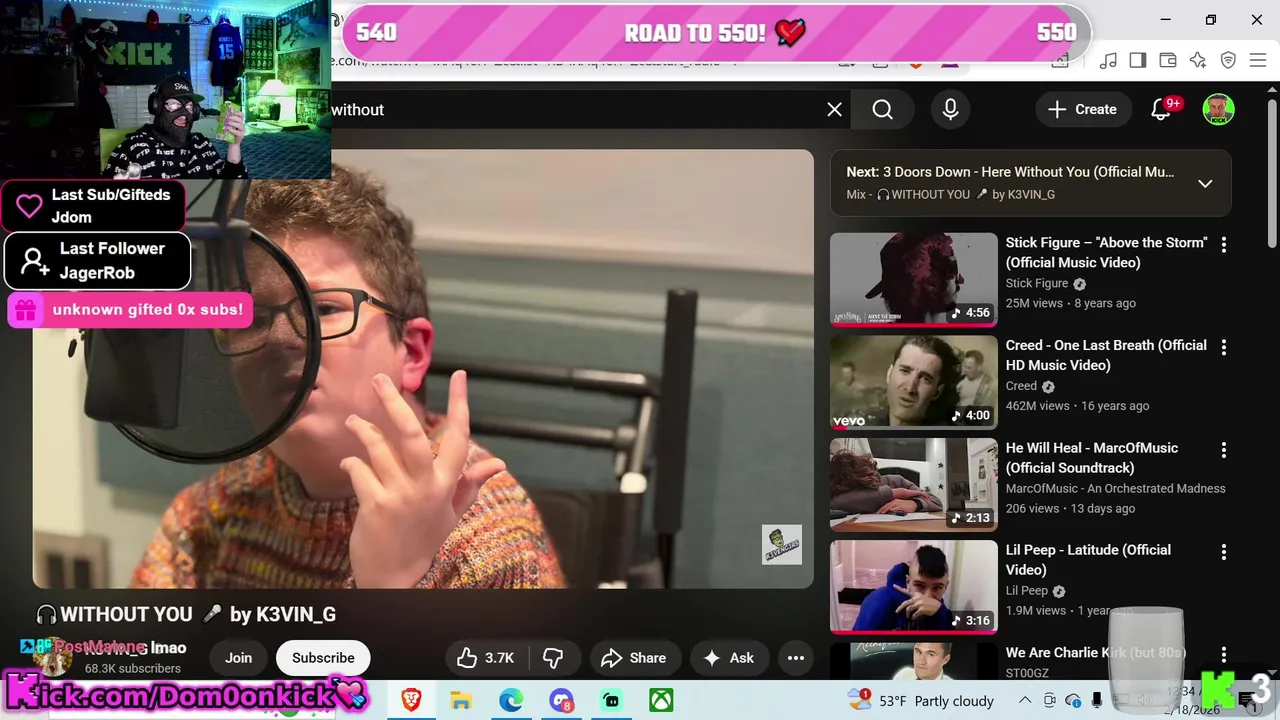This screenshot has width=1280, height=720.
Task: Subscribe to the K3VIN_G channel
Action: click(x=323, y=658)
